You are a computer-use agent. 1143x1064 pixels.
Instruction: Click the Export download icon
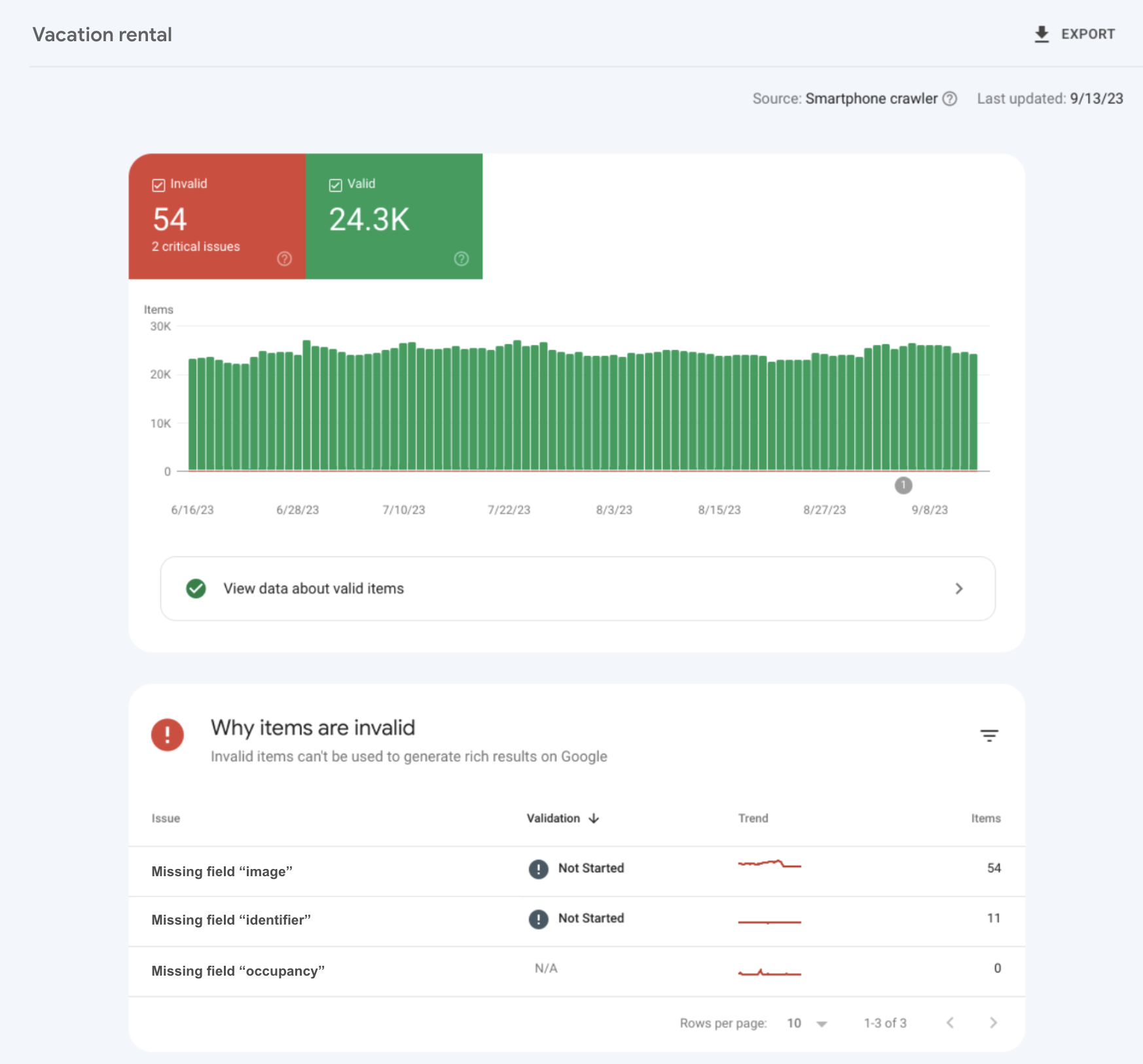[1041, 33]
